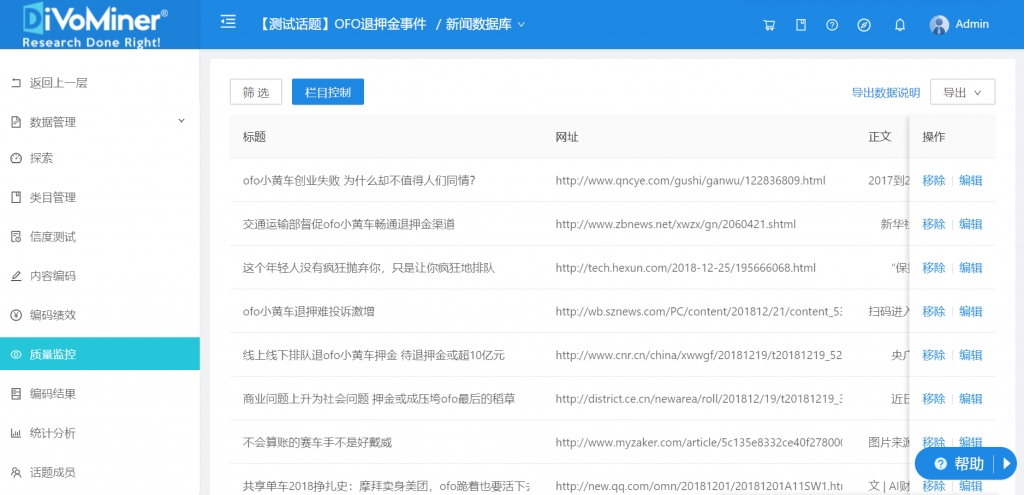
Task: Remove the ofo小黄车创业失败 row via 移除
Action: pyautogui.click(x=933, y=180)
